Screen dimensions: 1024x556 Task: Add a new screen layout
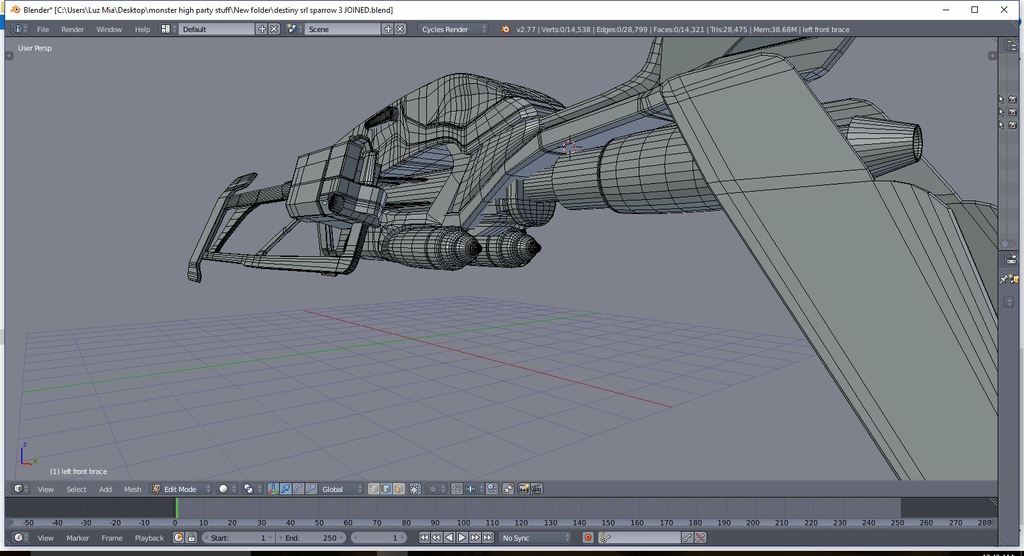[262, 29]
